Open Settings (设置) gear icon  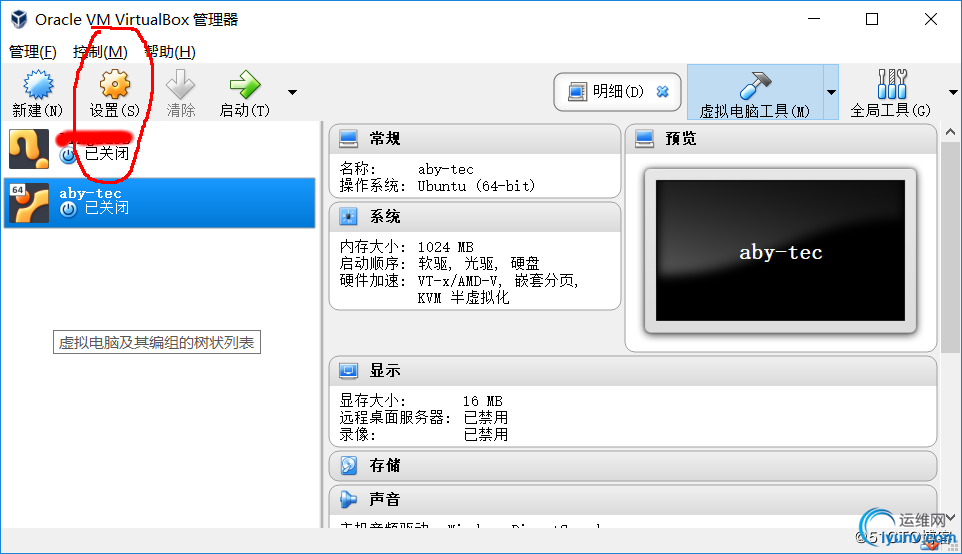pyautogui.click(x=115, y=84)
